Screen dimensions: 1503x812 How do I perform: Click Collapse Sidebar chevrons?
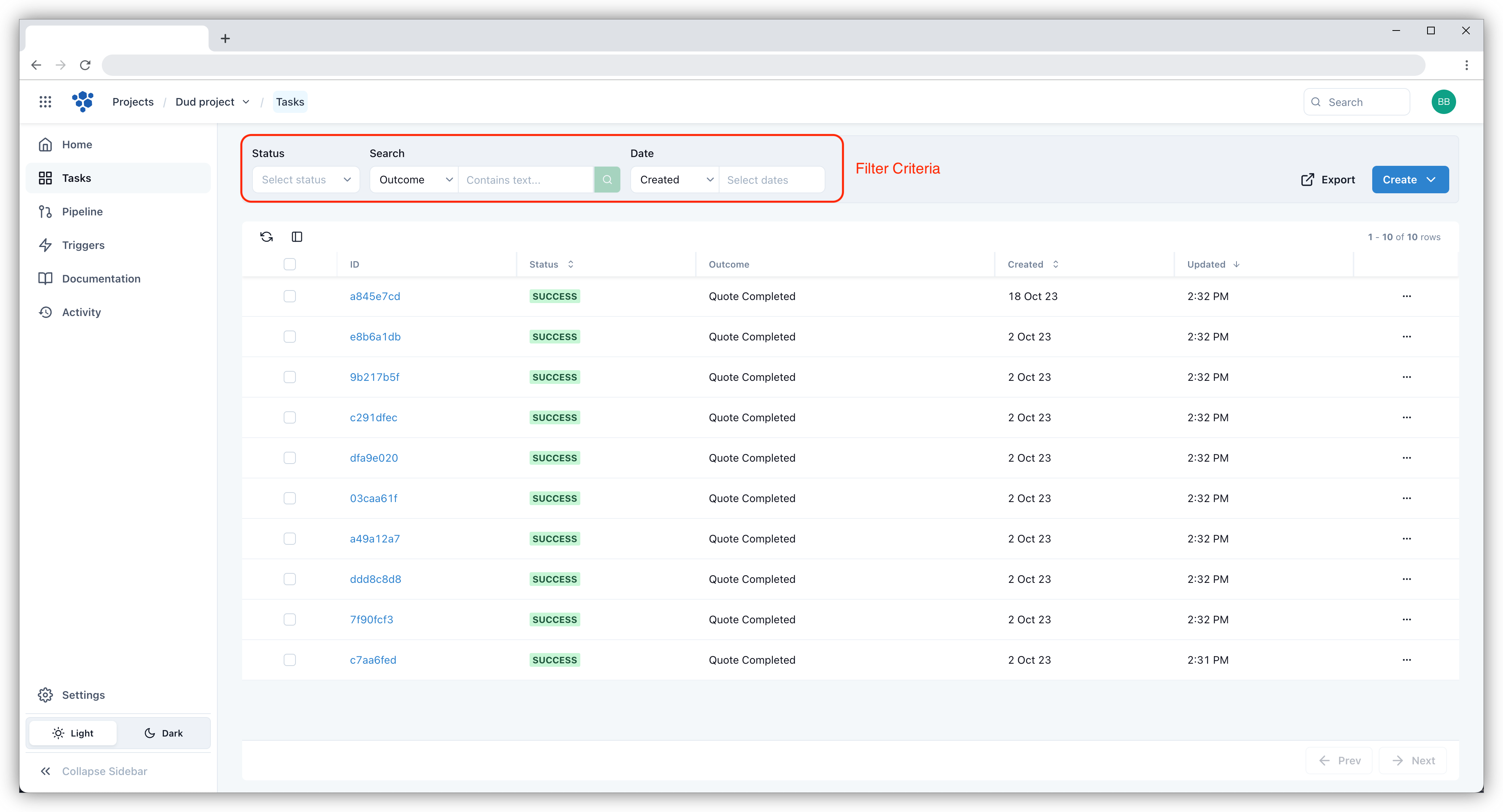[45, 771]
